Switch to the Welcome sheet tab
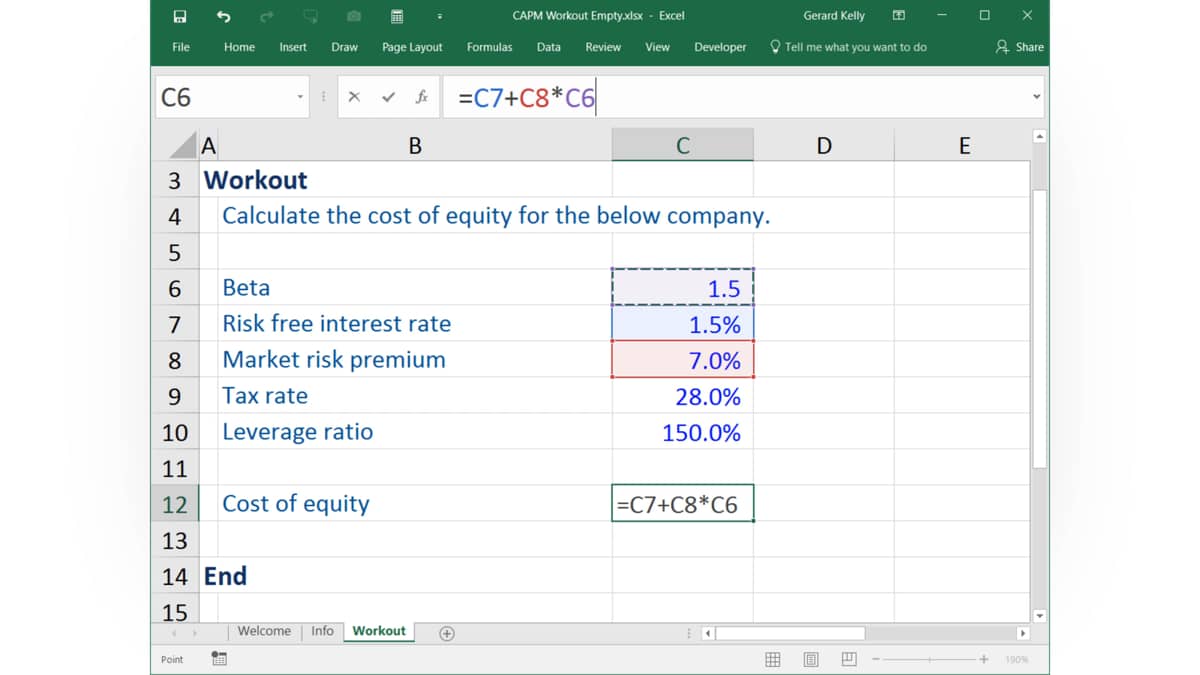Screen dimensions: 1200x675 click(x=264, y=631)
